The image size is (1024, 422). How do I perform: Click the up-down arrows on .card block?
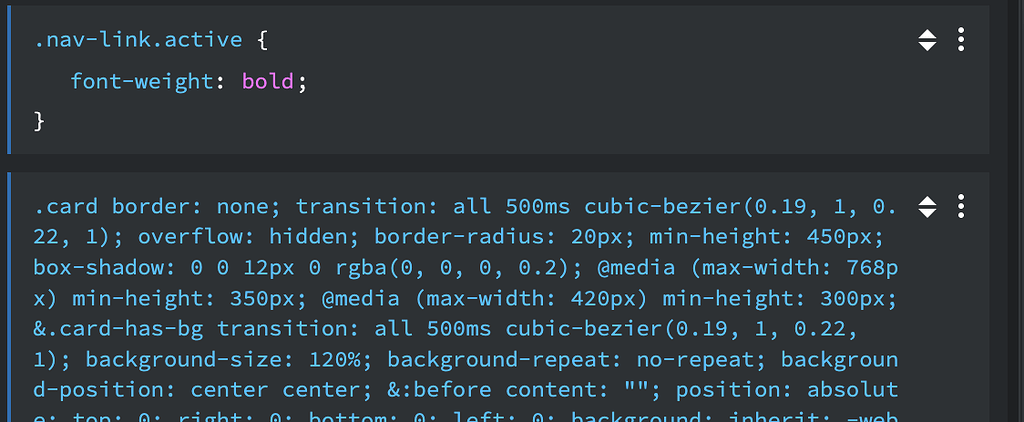(x=927, y=206)
